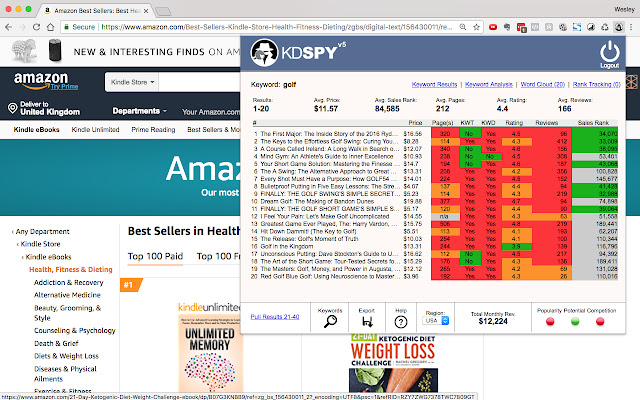This screenshot has width=640, height=400.
Task: Sort results by Reviews column header
Action: (x=547, y=122)
